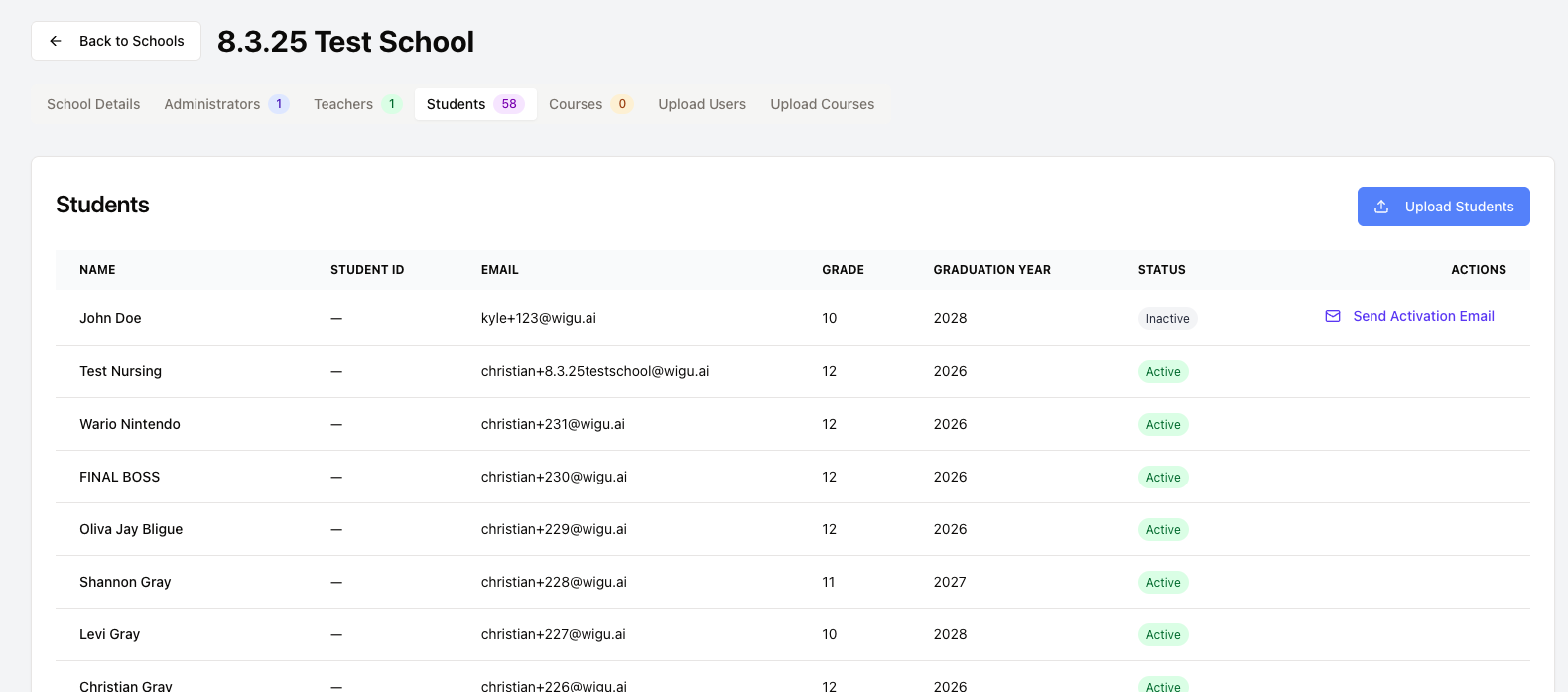This screenshot has width=1568, height=692.
Task: Click the Students count badge 58
Action: click(509, 104)
